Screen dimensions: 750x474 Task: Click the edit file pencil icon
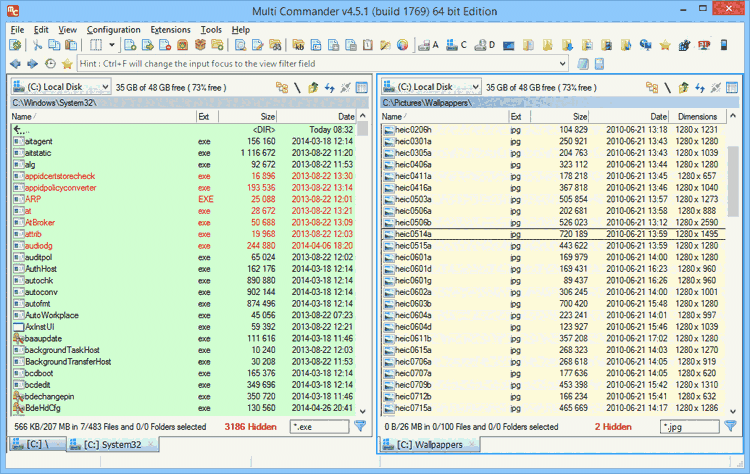tap(258, 45)
